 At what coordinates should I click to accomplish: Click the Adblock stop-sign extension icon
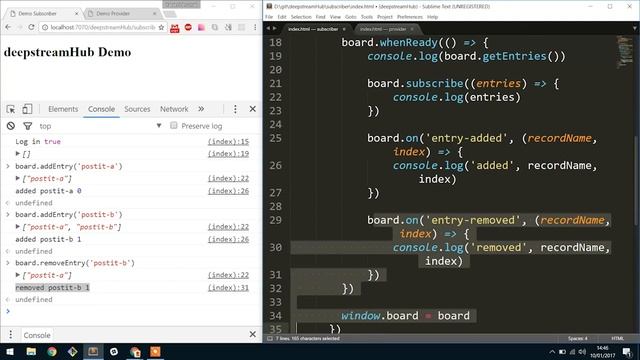point(188,27)
